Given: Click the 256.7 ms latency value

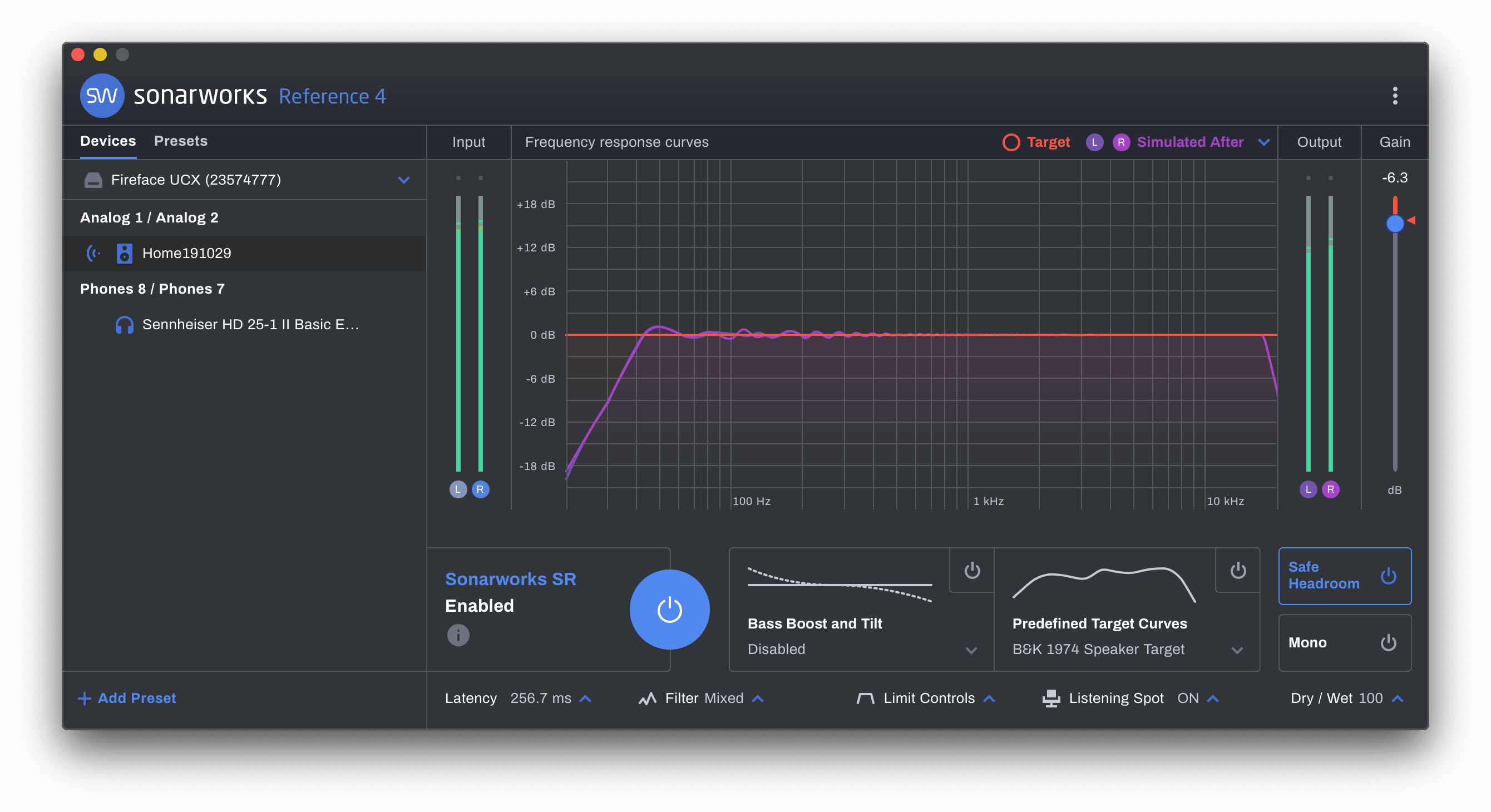Looking at the screenshot, I should 541,699.
